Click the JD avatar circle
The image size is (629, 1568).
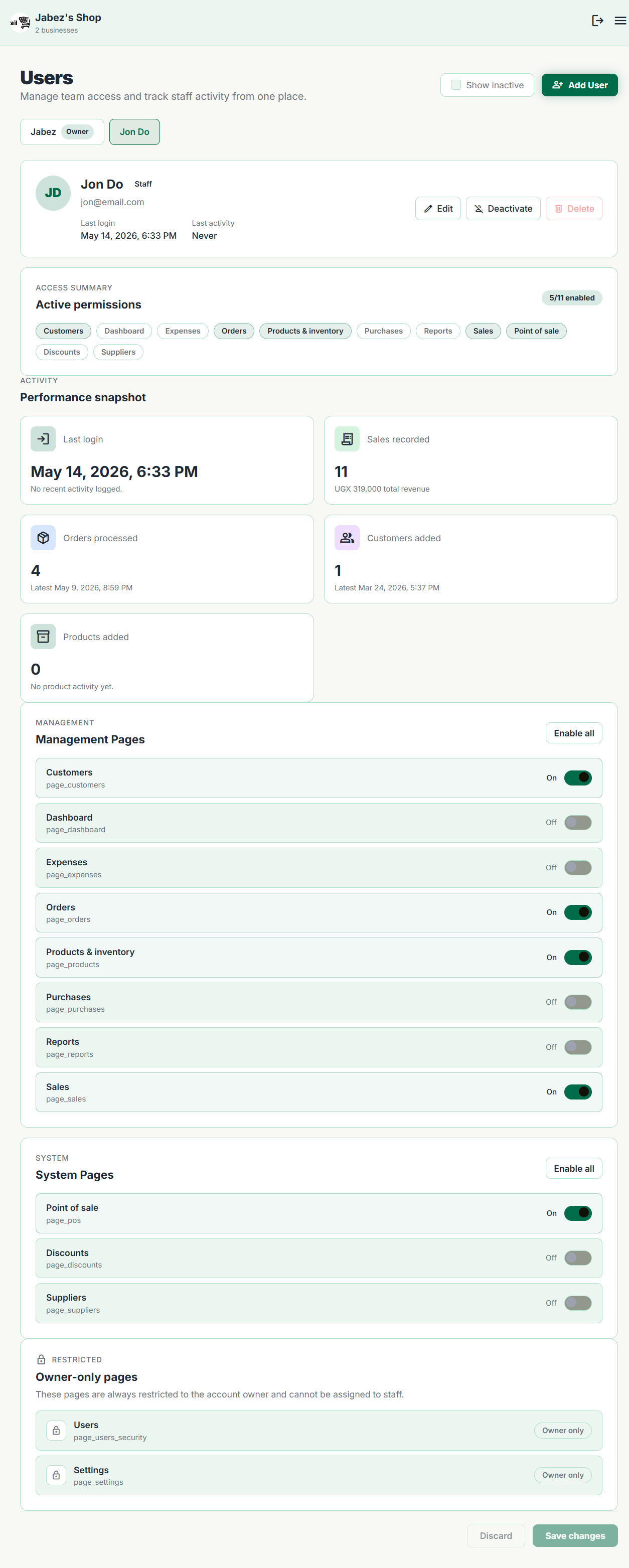coord(53,193)
